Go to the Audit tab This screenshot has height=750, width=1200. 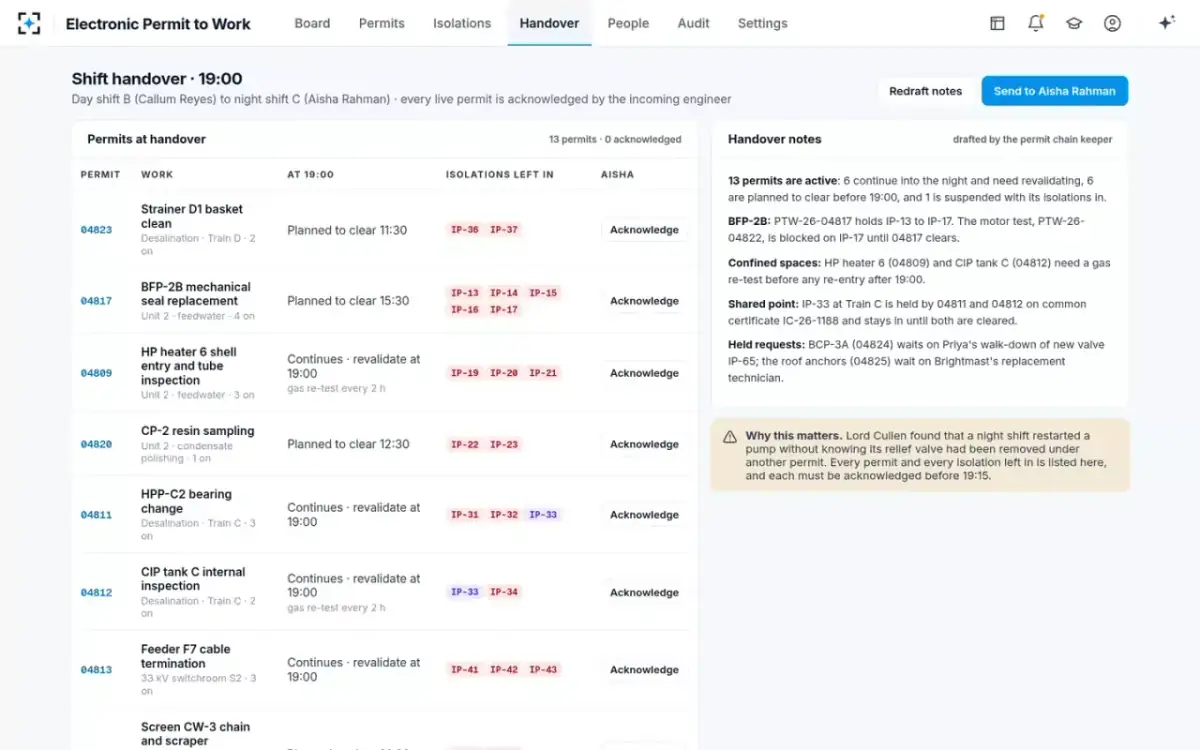click(693, 23)
